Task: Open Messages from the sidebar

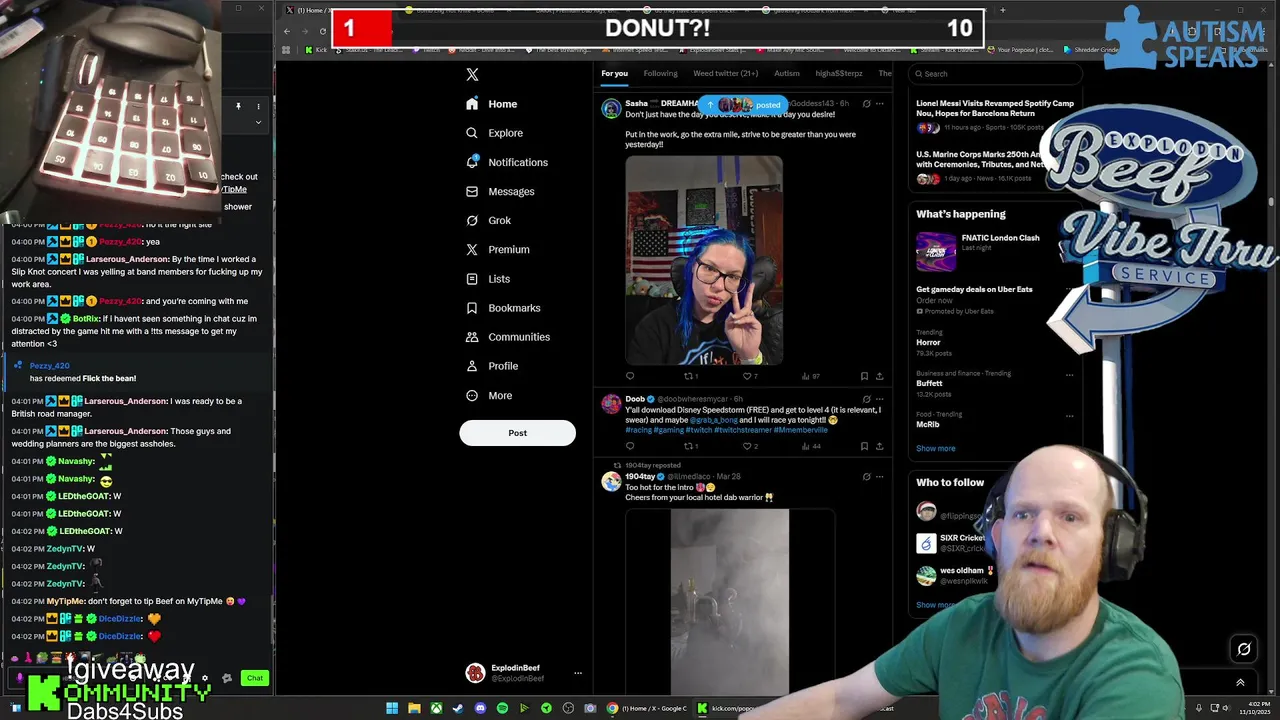Action: 500,191
